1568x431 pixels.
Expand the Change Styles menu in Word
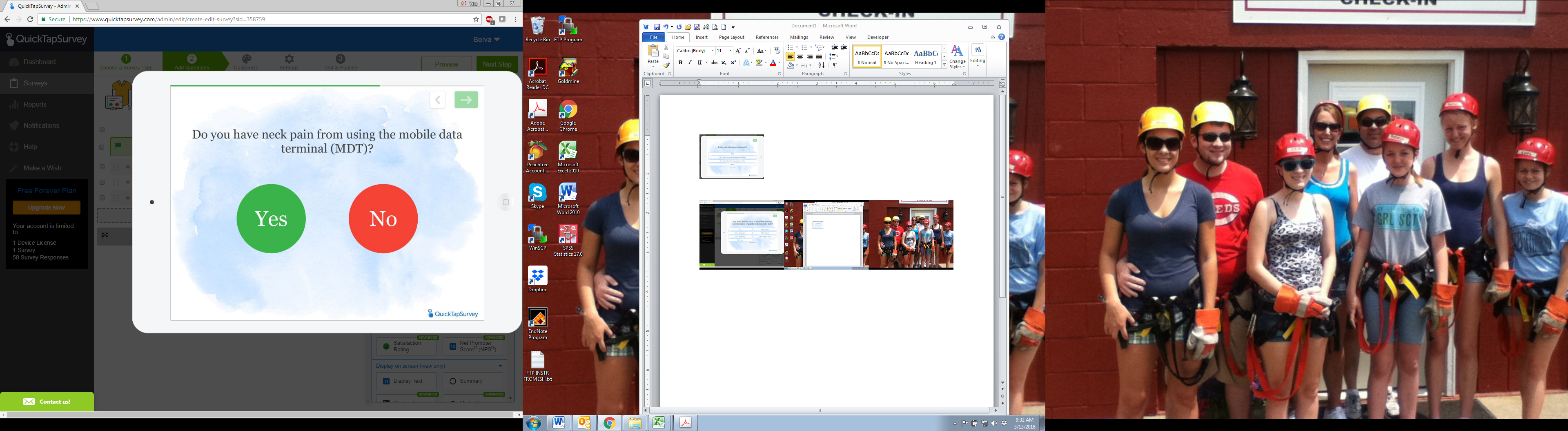click(x=958, y=57)
